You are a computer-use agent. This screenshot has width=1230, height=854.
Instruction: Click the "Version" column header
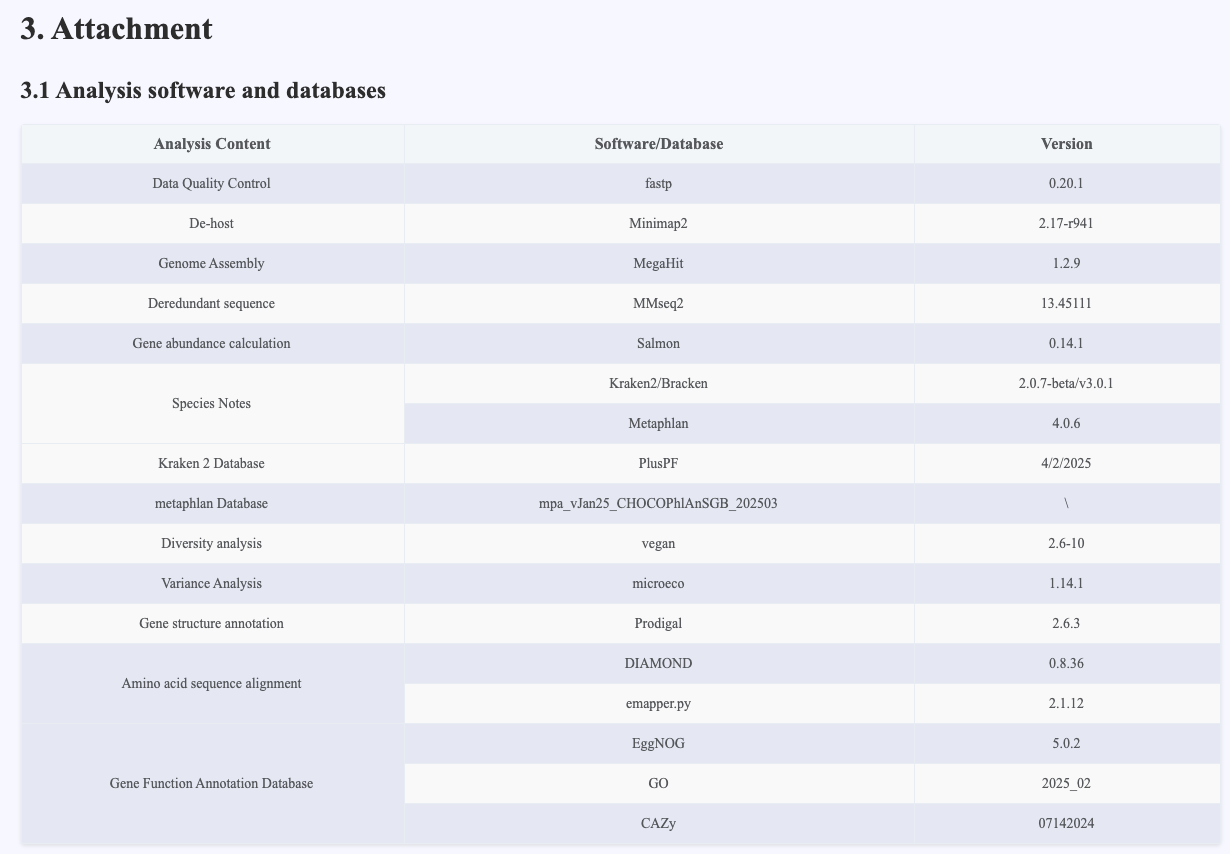pos(1066,144)
